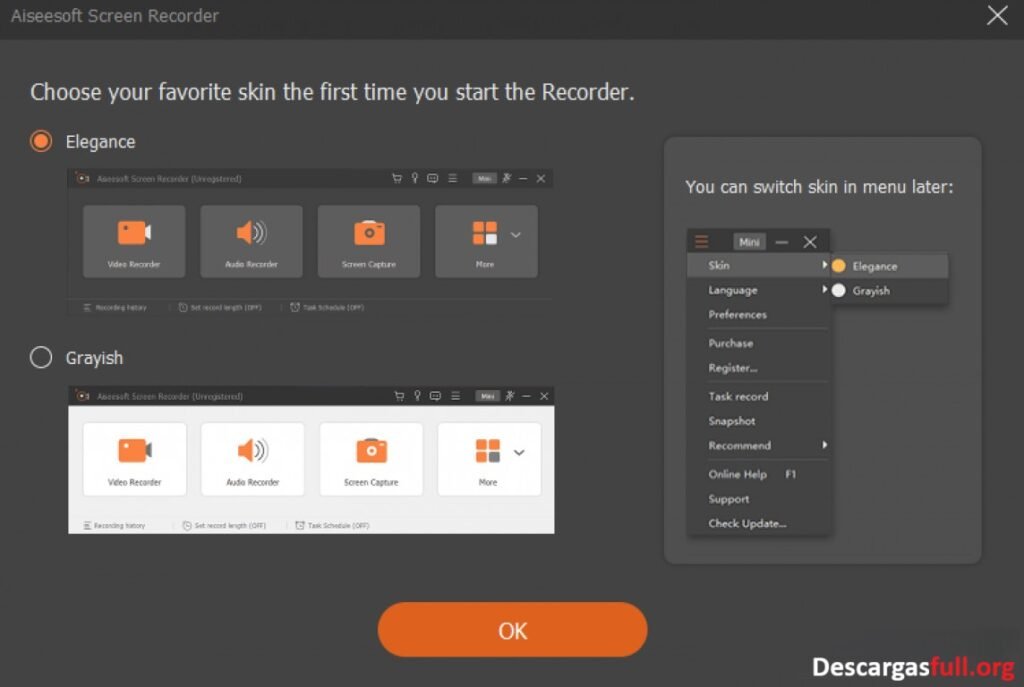Click Screen Capture camera icon in Grayish preview

(371, 451)
